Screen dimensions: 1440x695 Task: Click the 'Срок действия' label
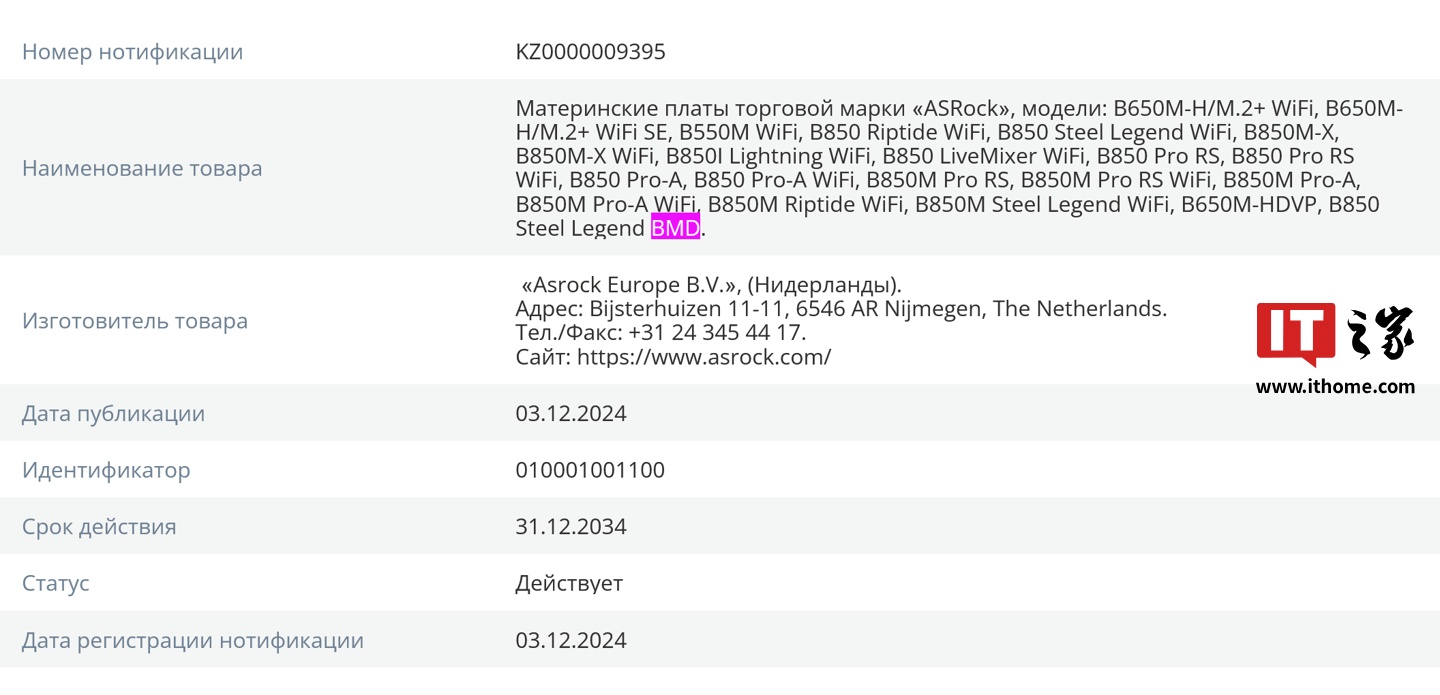coord(99,527)
